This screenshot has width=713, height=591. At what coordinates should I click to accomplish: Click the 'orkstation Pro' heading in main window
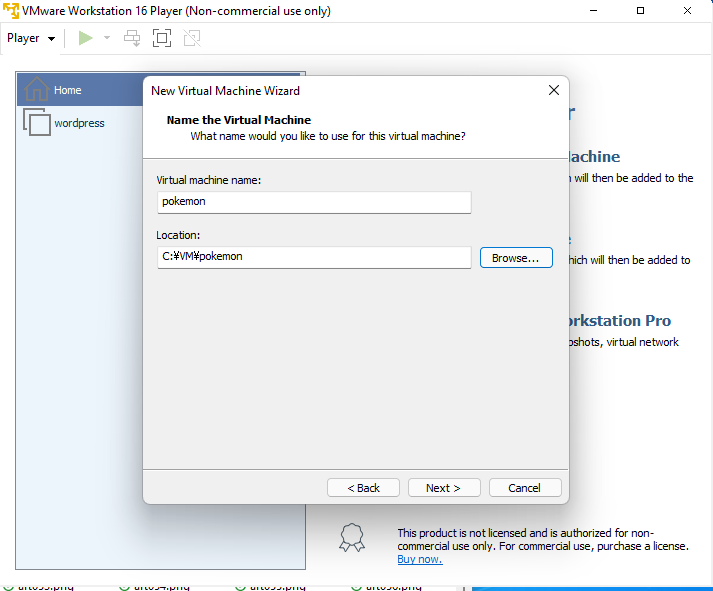620,321
